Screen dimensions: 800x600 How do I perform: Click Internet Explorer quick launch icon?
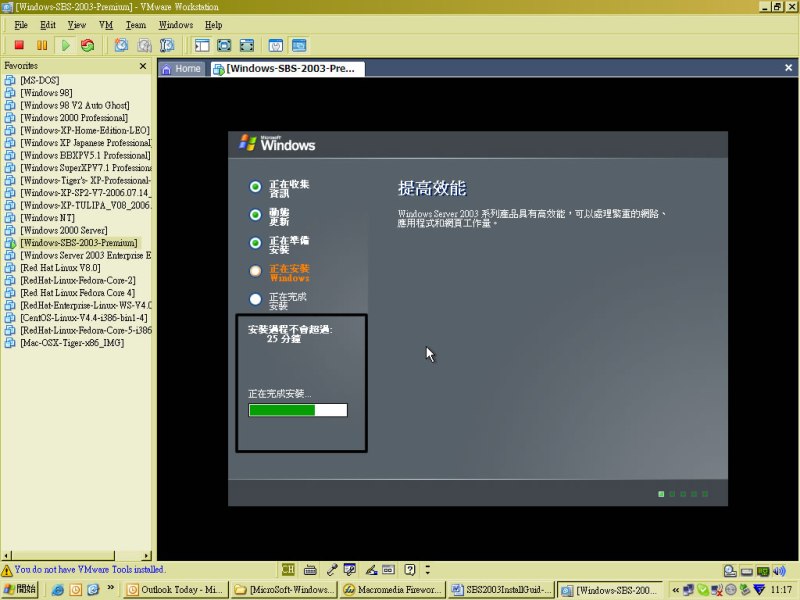[x=57, y=590]
